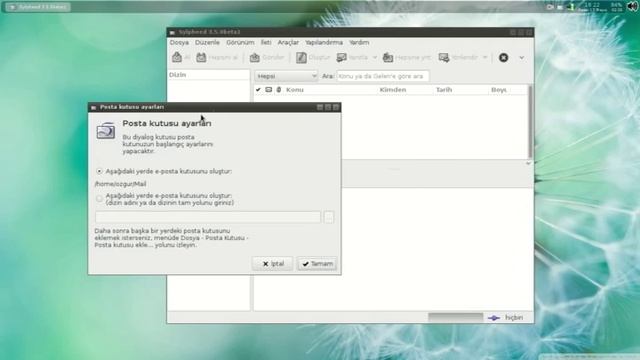Click the green network tray icon
640x360 pixels.
click(x=572, y=7)
